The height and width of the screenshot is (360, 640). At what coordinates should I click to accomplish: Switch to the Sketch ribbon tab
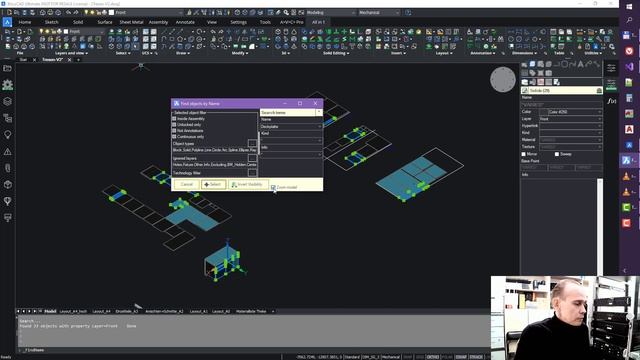[x=51, y=22]
